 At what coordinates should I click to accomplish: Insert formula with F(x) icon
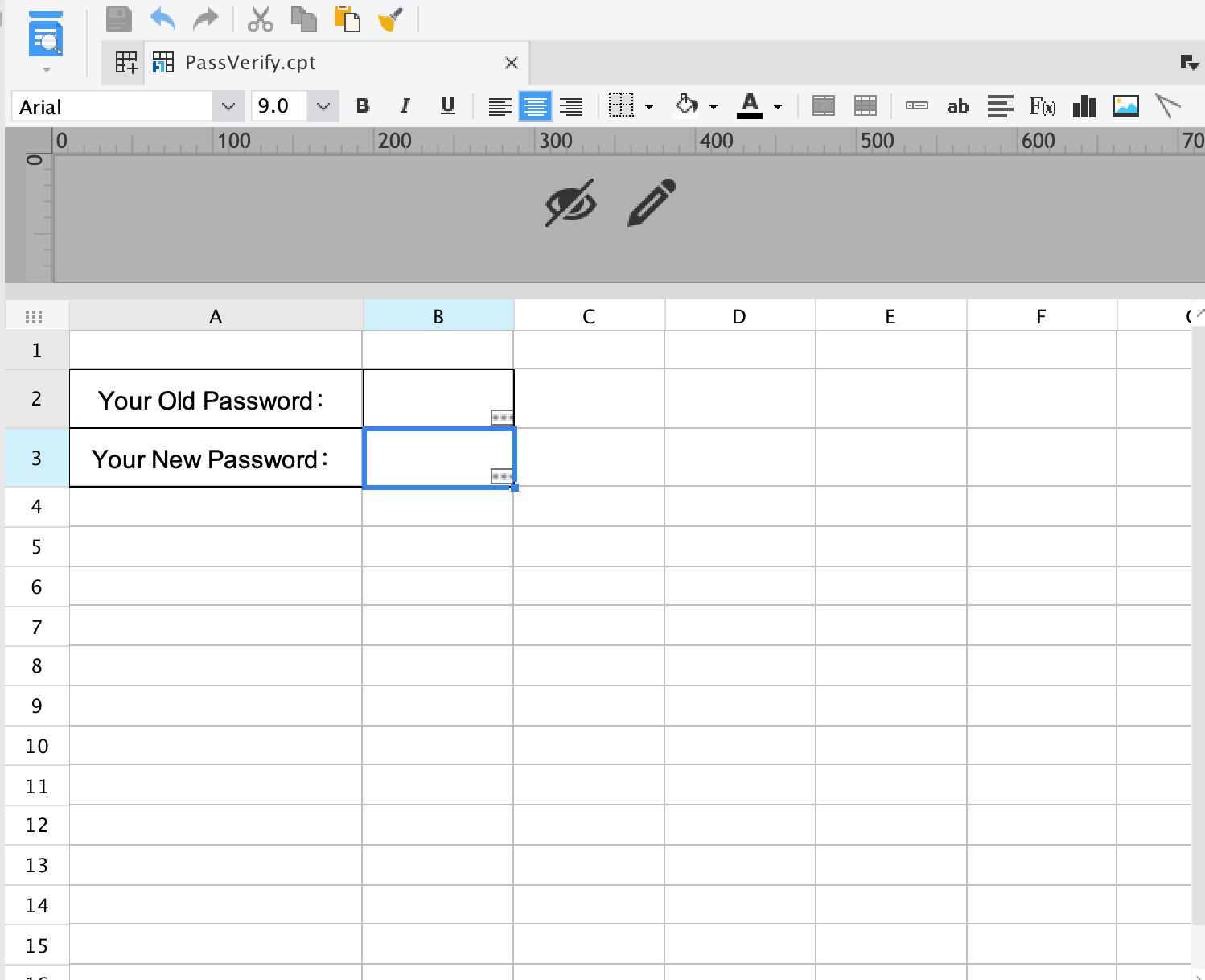pos(1043,105)
